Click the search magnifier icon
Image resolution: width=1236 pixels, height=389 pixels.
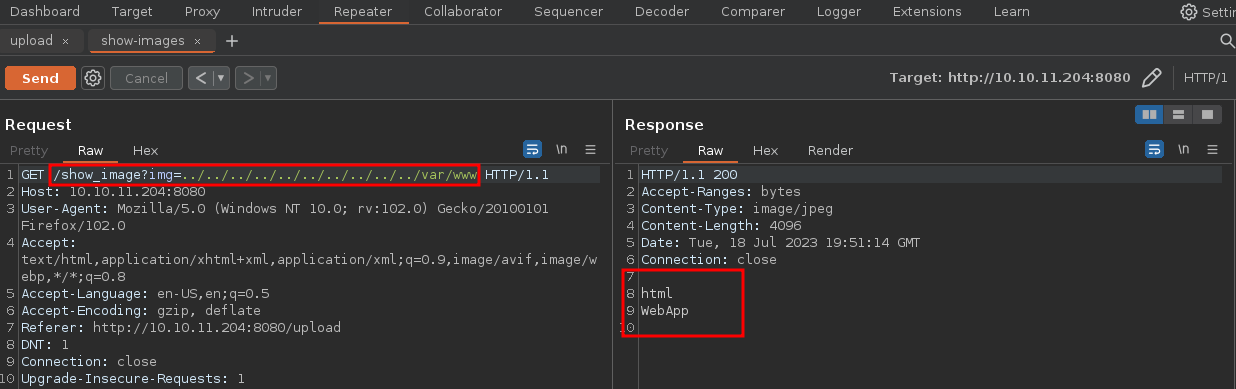tap(1227, 41)
